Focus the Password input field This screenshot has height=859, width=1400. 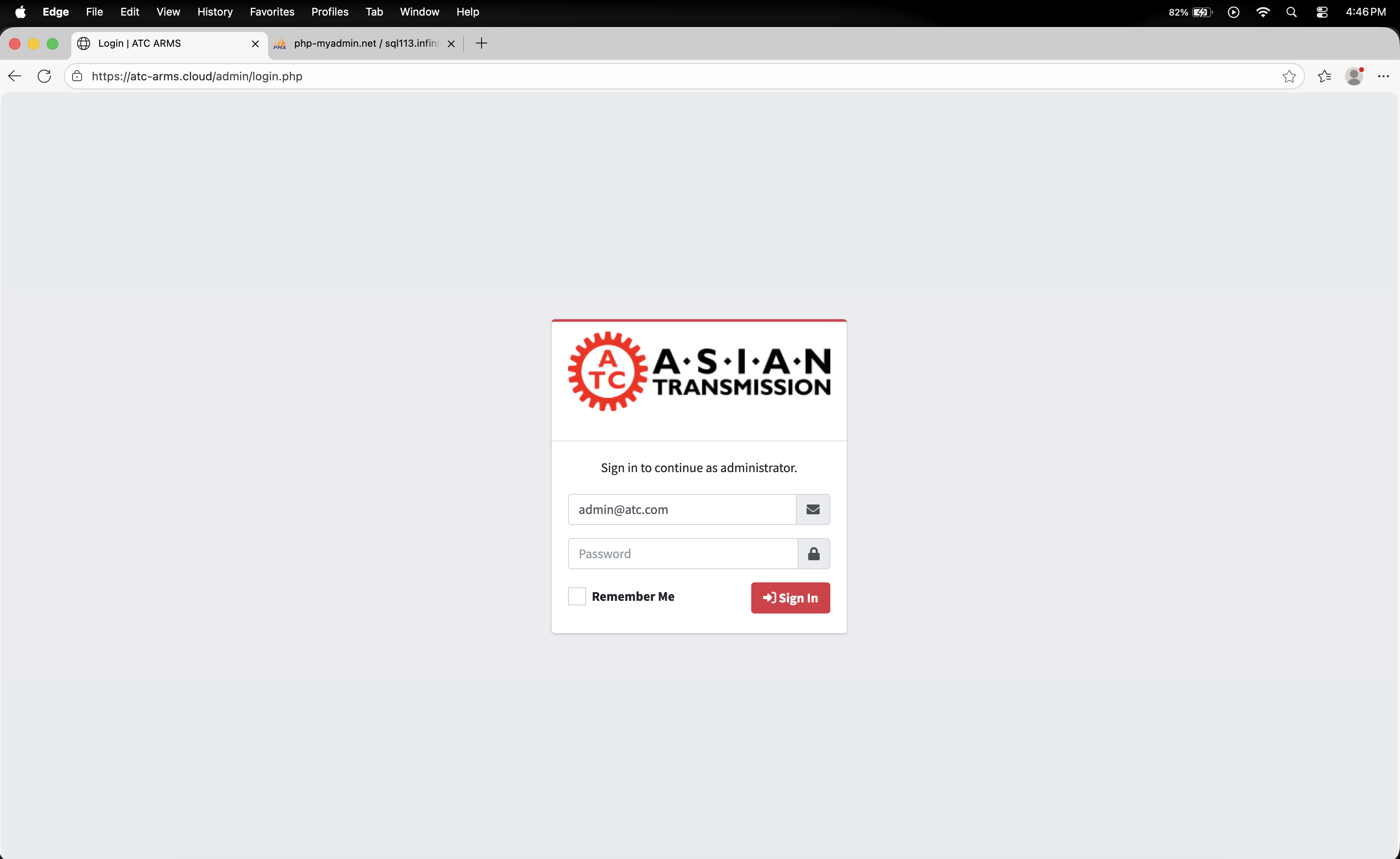pos(682,553)
